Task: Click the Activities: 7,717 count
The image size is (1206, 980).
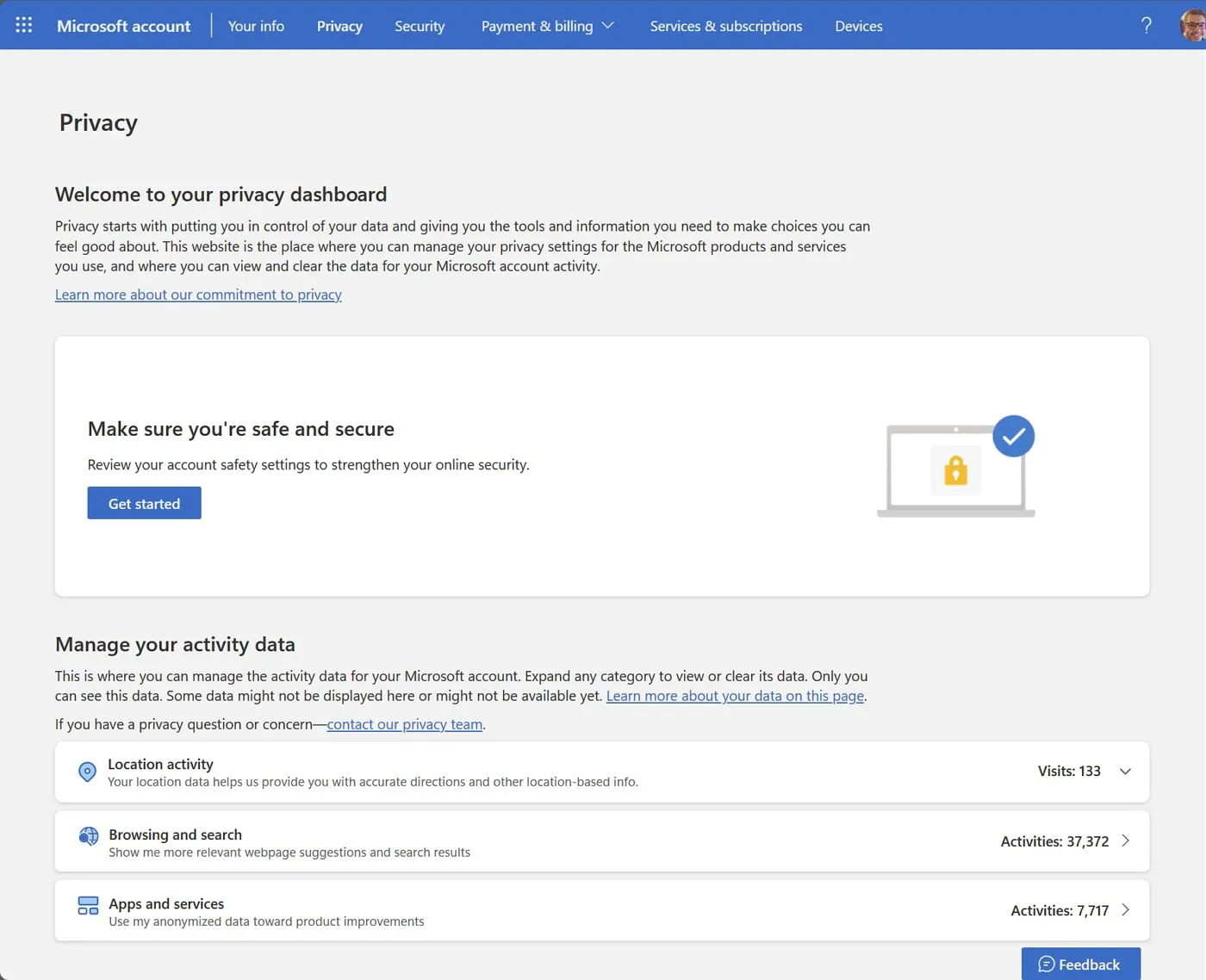Action: point(1060,910)
